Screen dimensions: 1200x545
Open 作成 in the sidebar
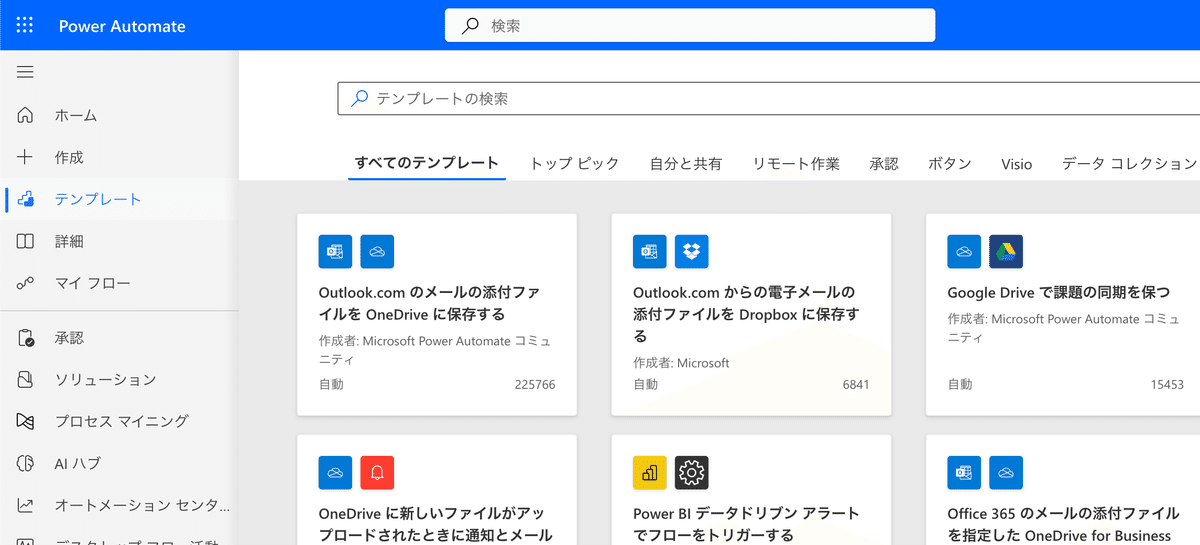(119, 157)
